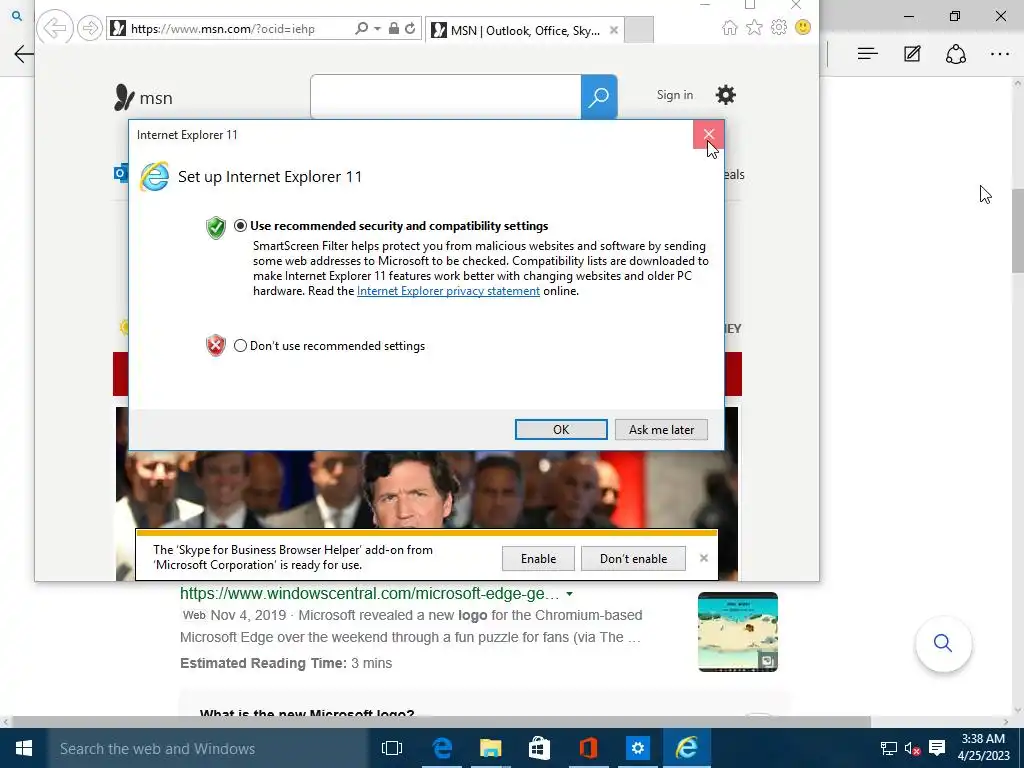
Task: Open the Edge more actions ellipsis menu
Action: [x=1000, y=54]
